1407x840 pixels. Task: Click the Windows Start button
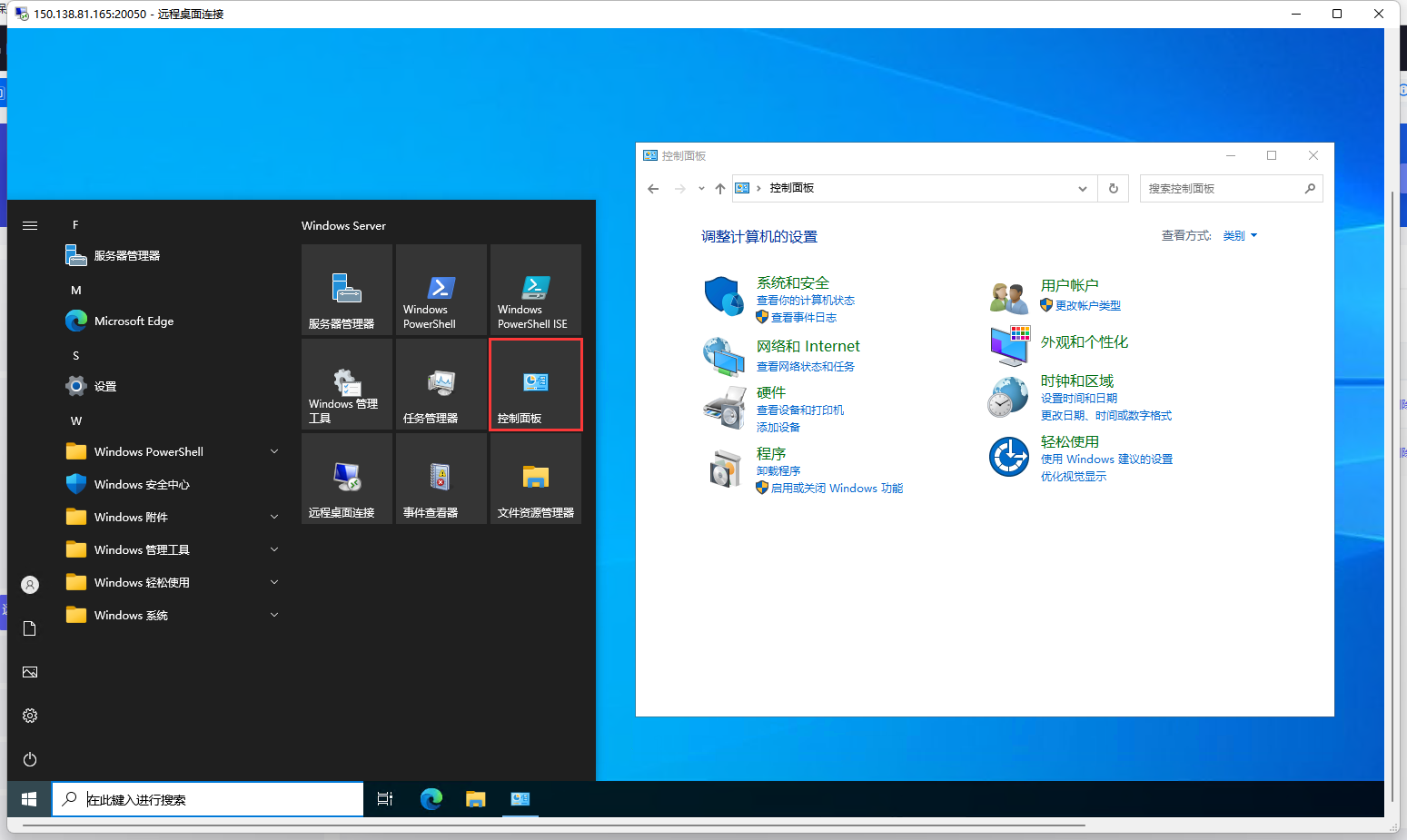[x=29, y=799]
